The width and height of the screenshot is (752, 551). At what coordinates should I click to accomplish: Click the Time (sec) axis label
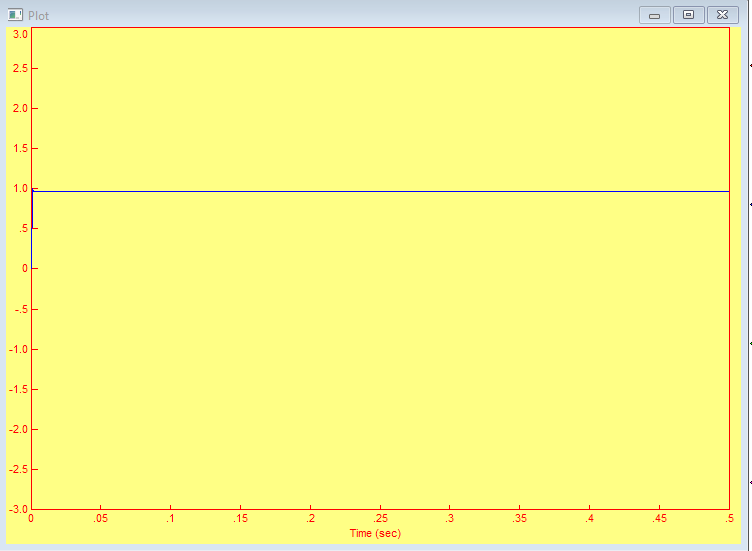pos(375,533)
